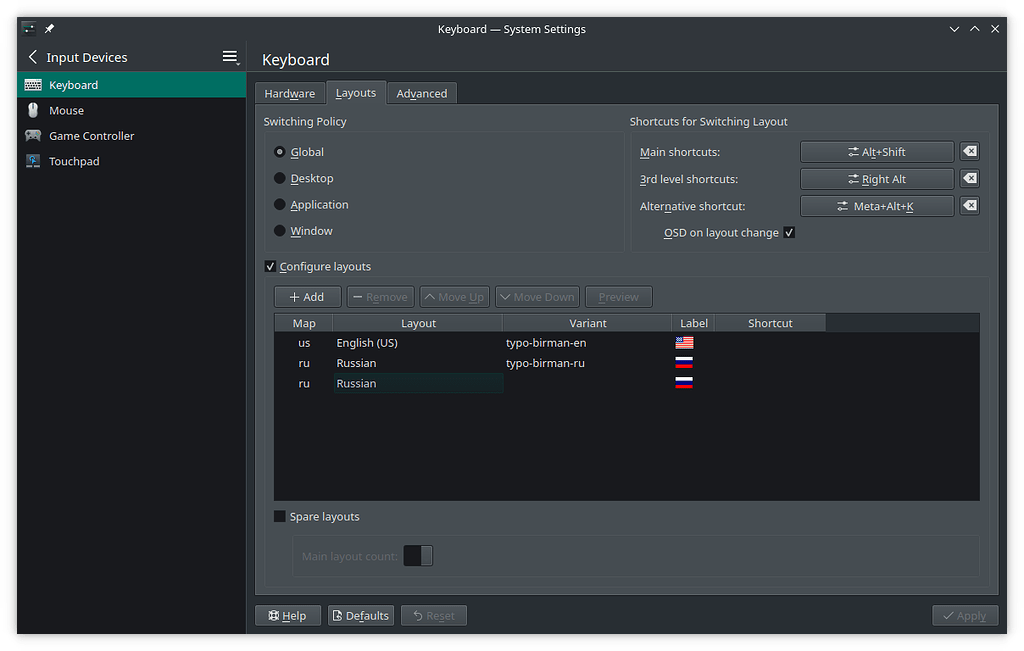Open the Hardware tab
This screenshot has width=1024, height=651.
click(x=290, y=92)
